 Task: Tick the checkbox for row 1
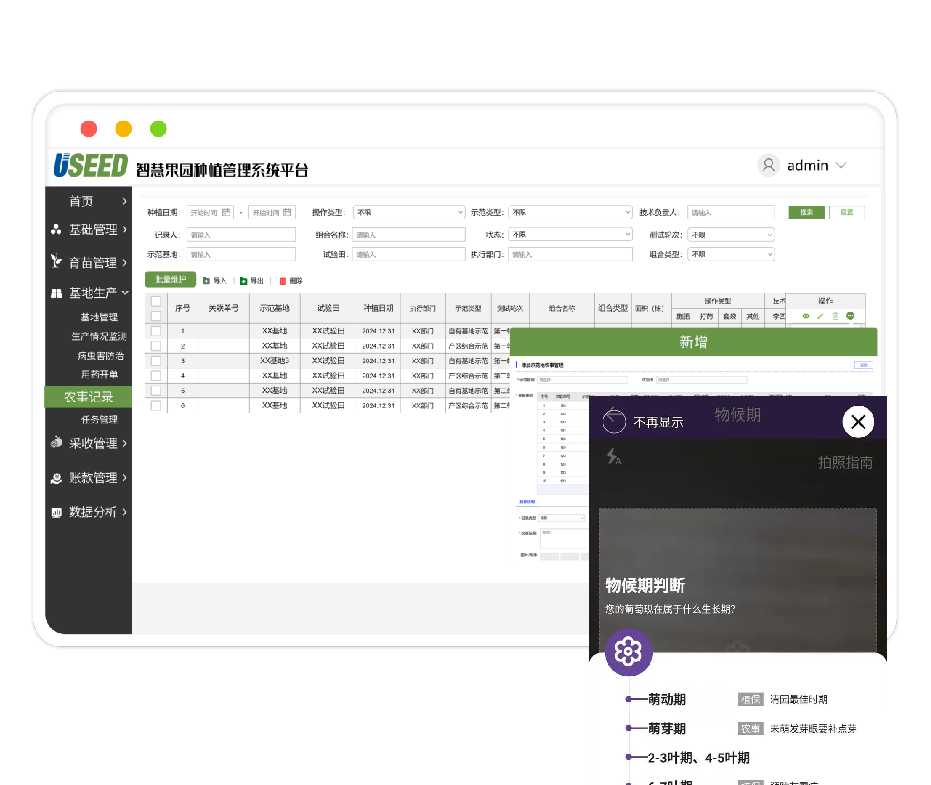pyautogui.click(x=156, y=331)
